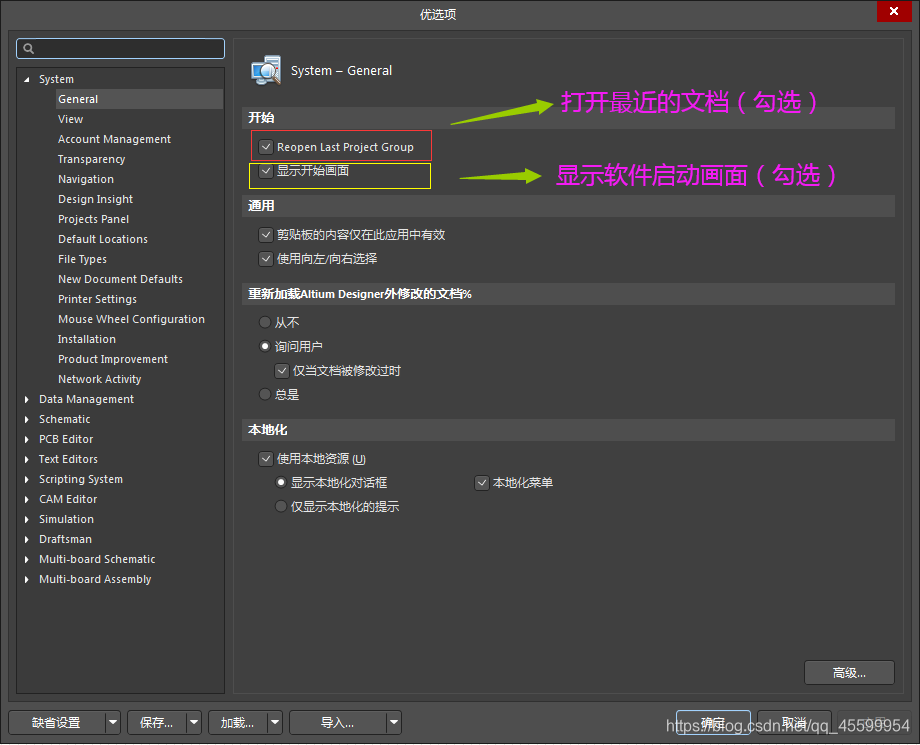920x745 pixels.
Task: Expand the PCB Editor tree node
Action: (26, 439)
